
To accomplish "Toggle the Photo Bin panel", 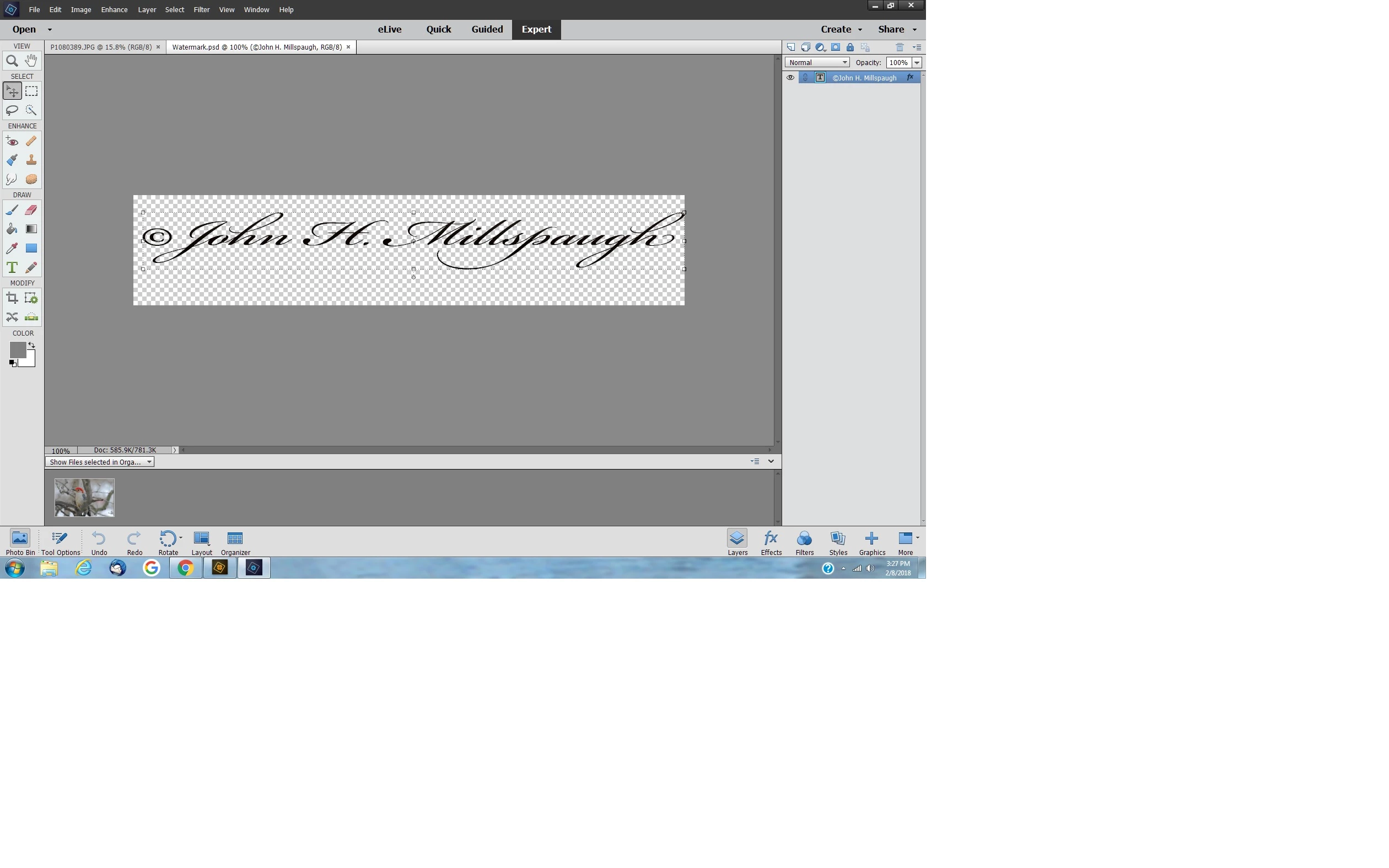I will [x=20, y=542].
